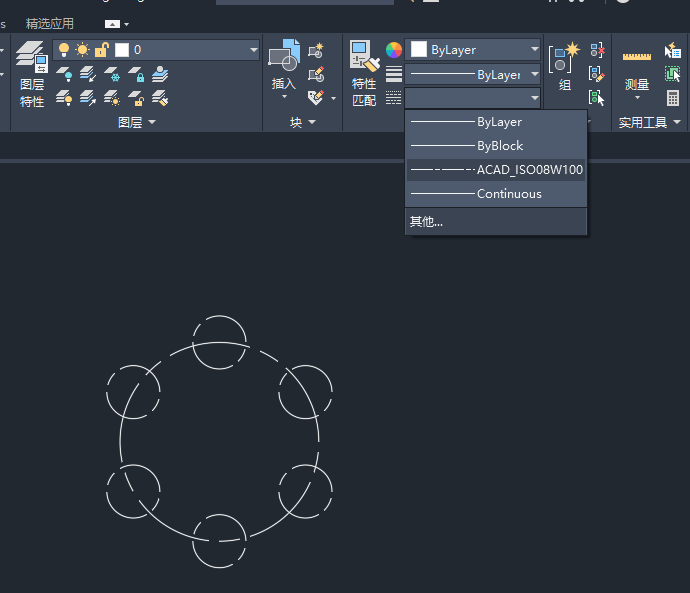This screenshot has width=690, height=593.
Task: Click the white ByLayer color swatch
Action: (x=419, y=50)
